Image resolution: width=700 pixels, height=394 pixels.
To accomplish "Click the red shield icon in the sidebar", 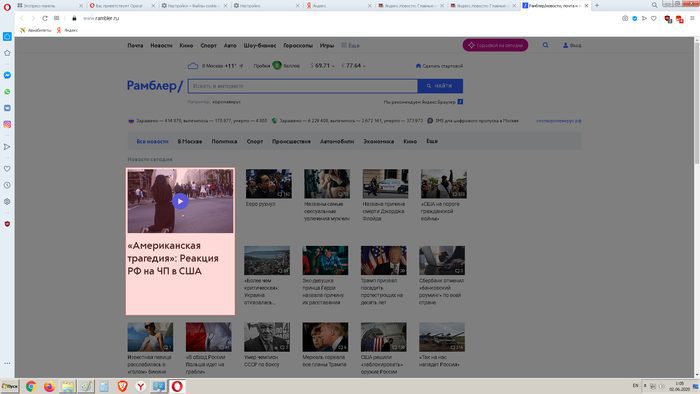I will 7,224.
